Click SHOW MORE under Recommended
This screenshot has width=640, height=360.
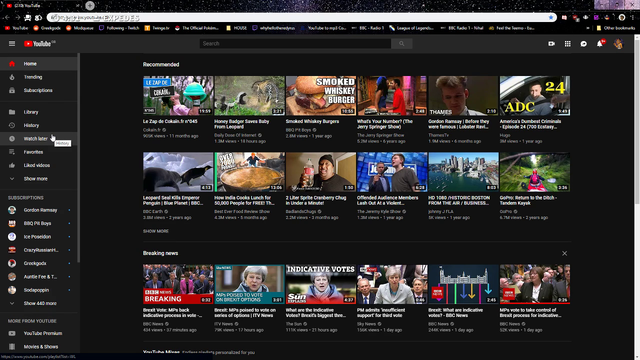coord(156,231)
